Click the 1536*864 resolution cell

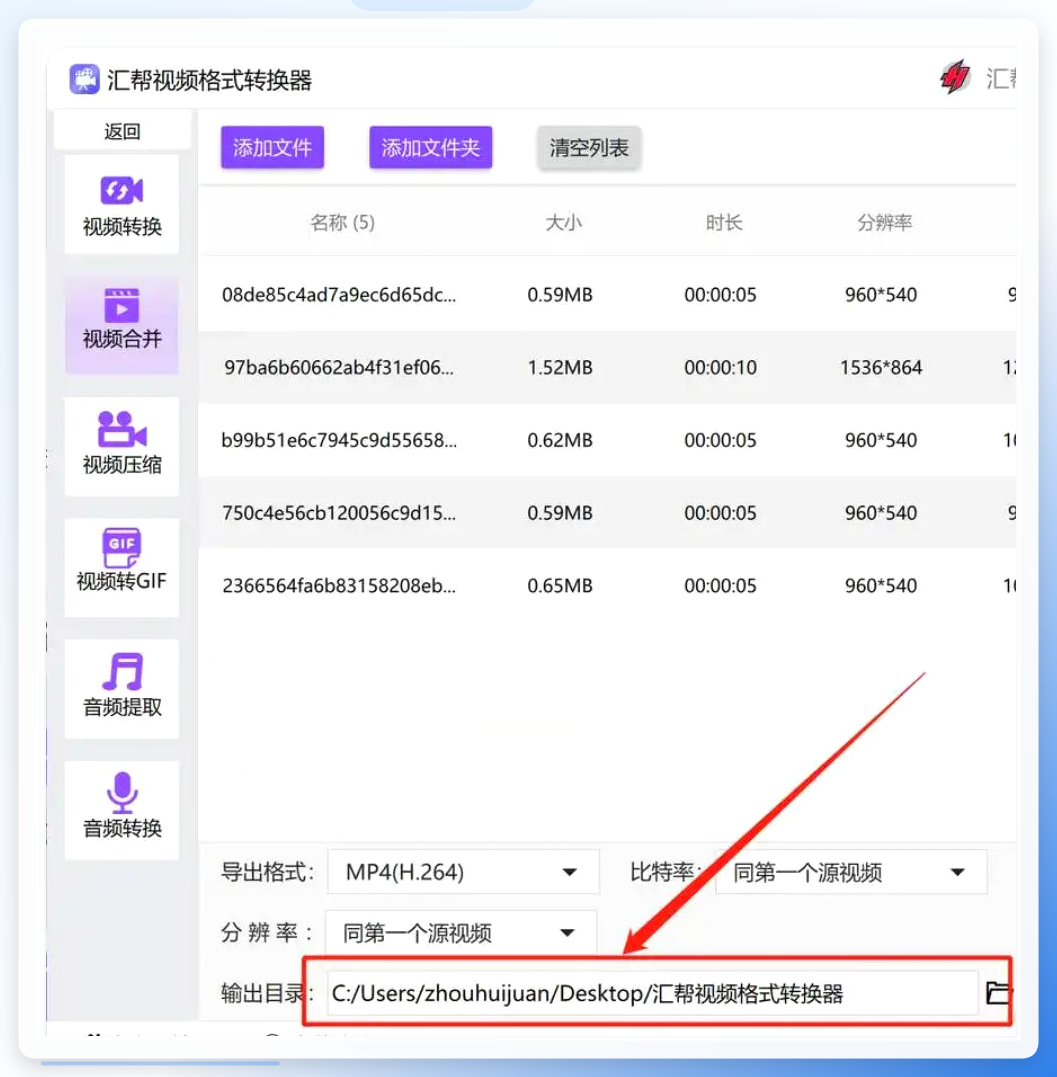point(881,367)
